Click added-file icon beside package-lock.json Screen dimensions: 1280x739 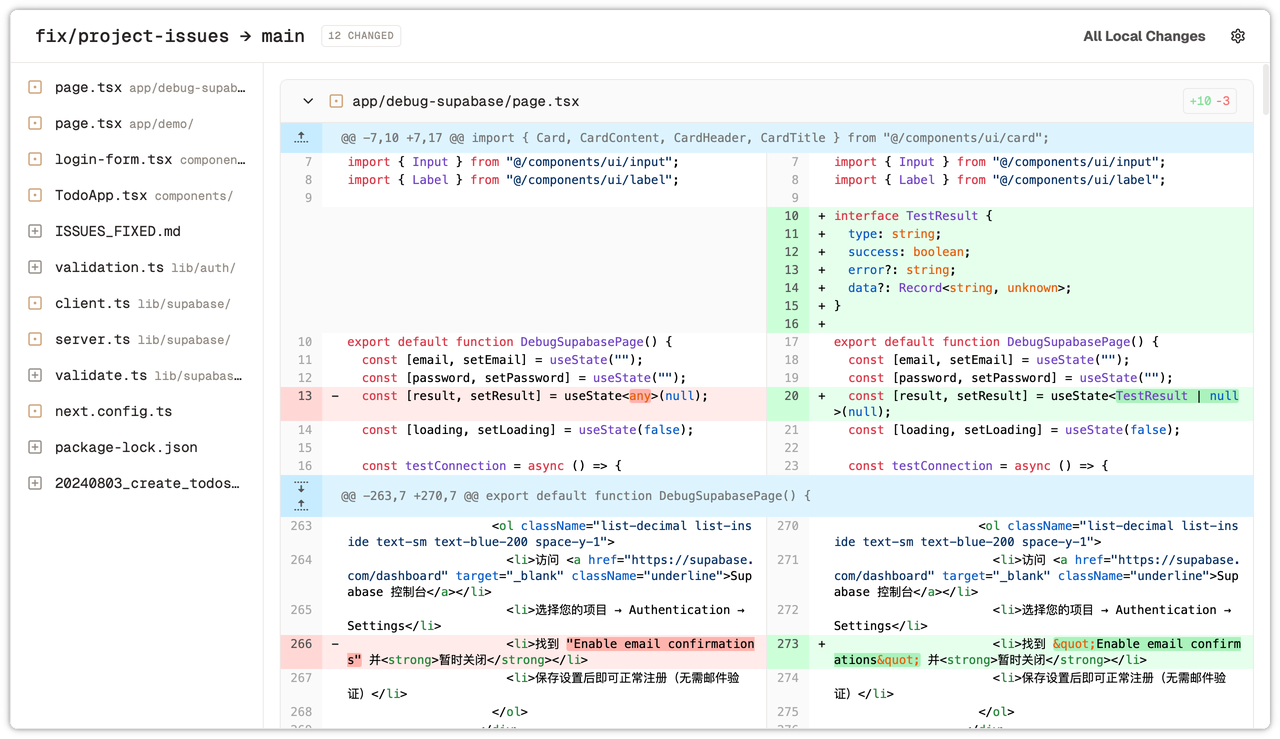35,448
